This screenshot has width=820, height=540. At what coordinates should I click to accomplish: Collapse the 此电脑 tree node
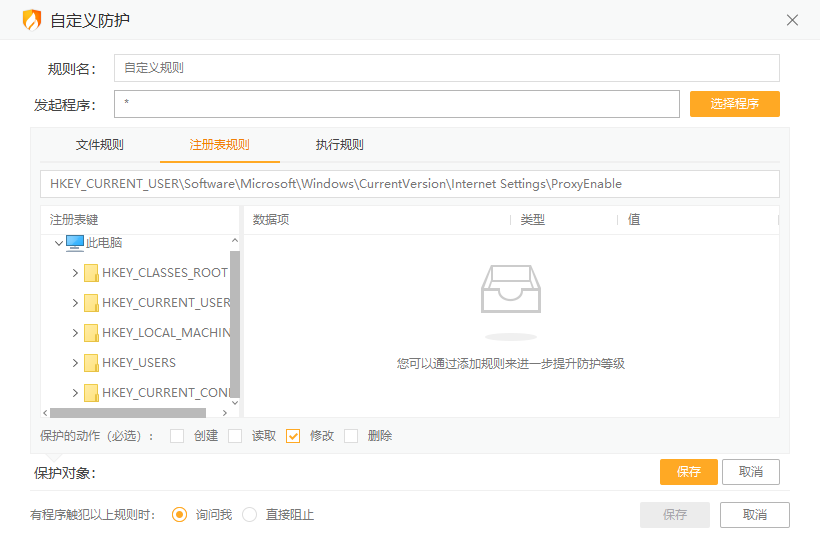pos(58,243)
